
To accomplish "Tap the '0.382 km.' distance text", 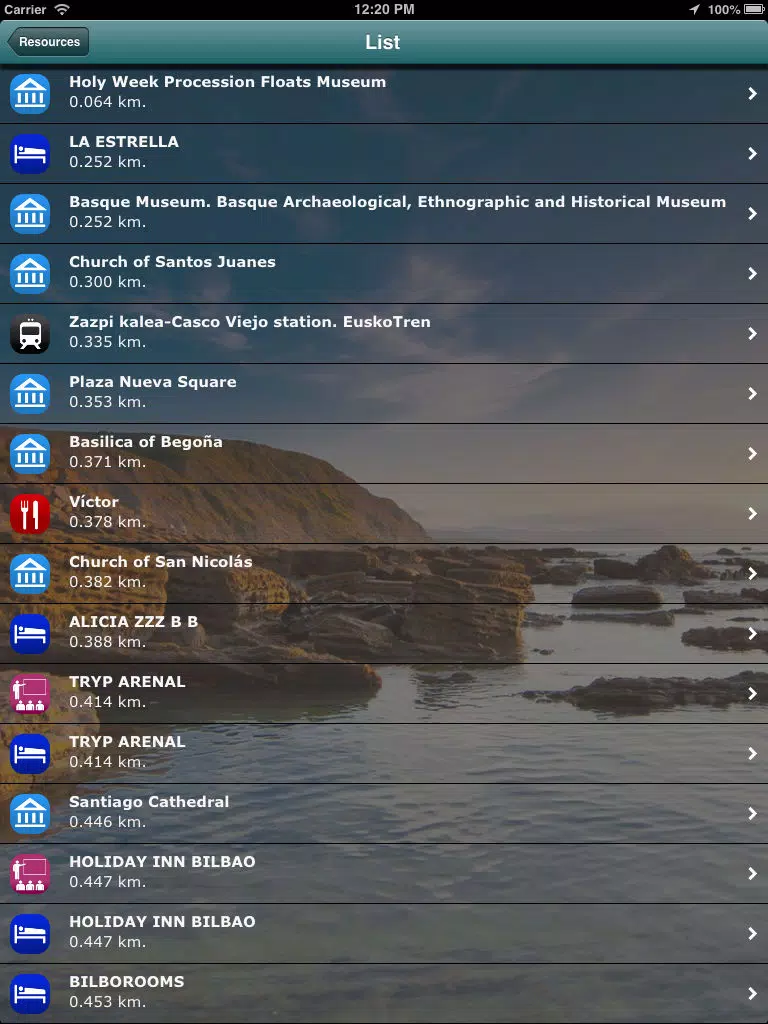I will tap(108, 582).
